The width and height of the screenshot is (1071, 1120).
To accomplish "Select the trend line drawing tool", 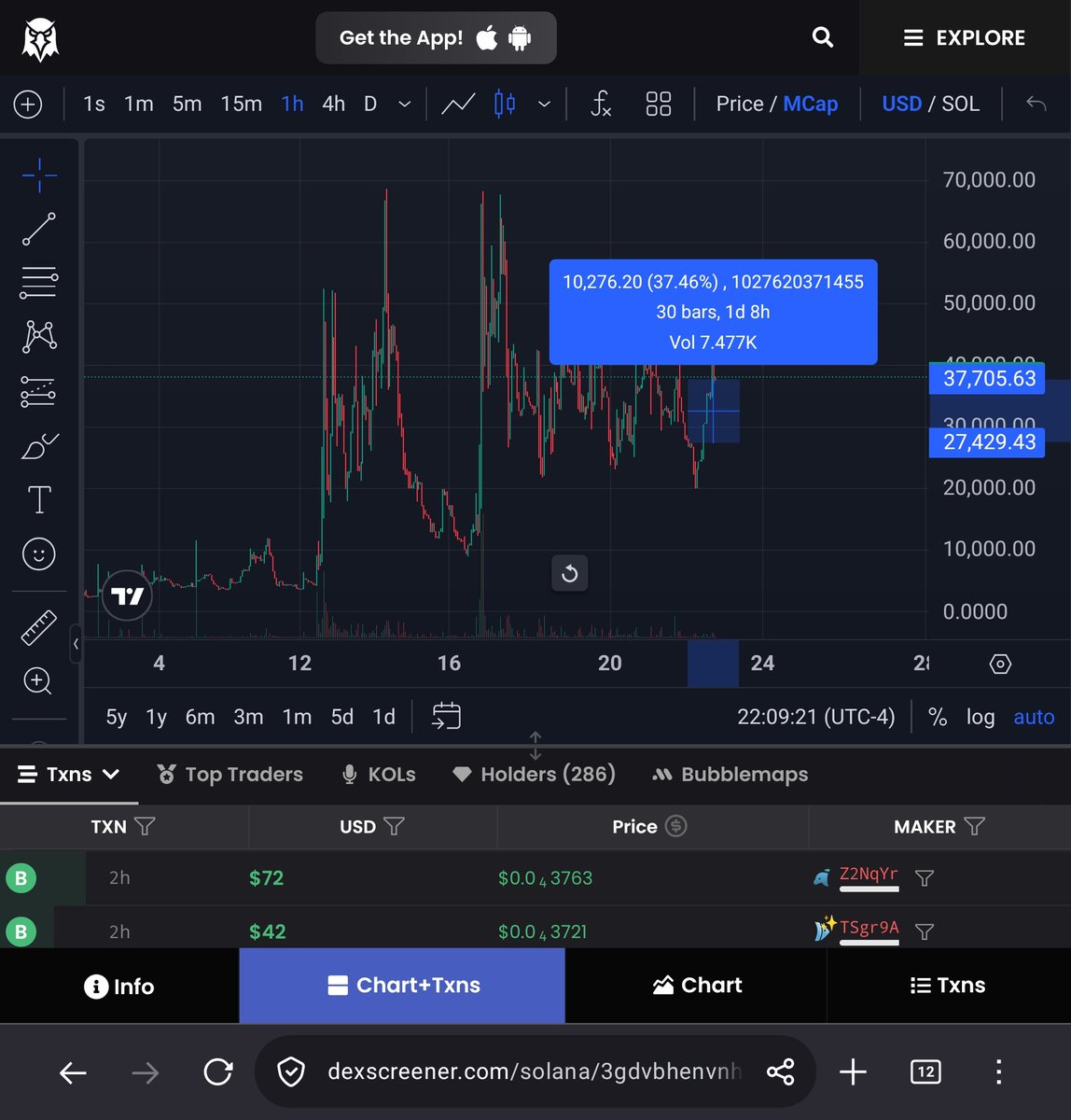I will 39,229.
